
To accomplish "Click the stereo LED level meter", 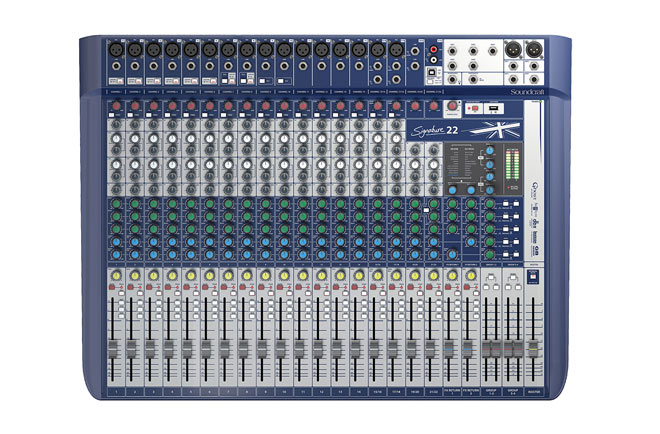I will tap(512, 165).
